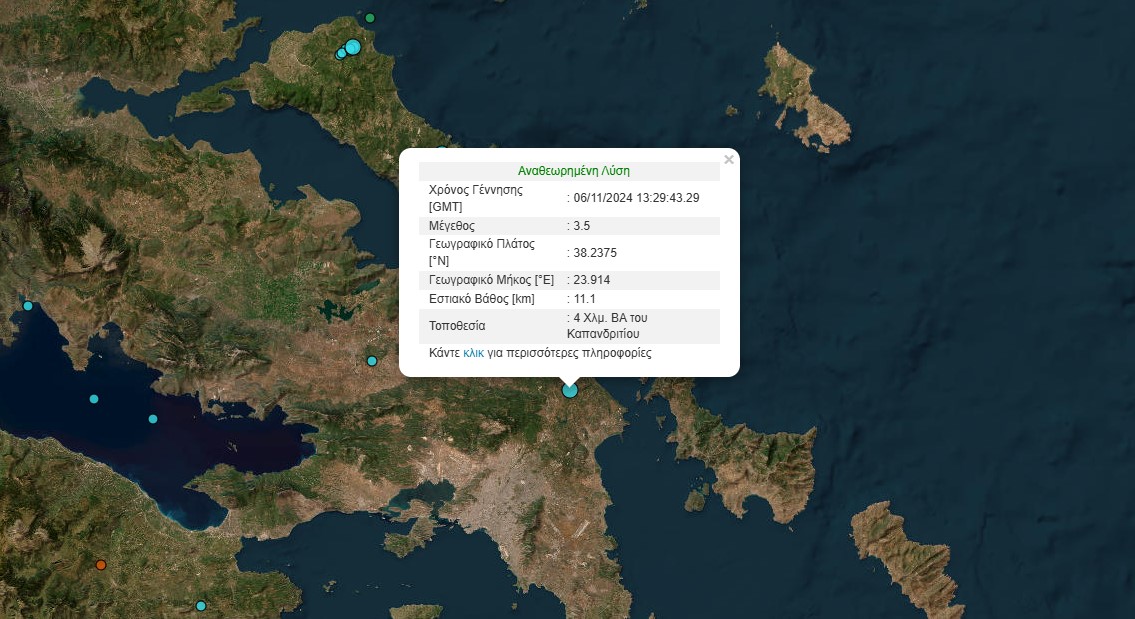Select the green earthquake marker at the top edge
1135x619 pixels.
(370, 16)
